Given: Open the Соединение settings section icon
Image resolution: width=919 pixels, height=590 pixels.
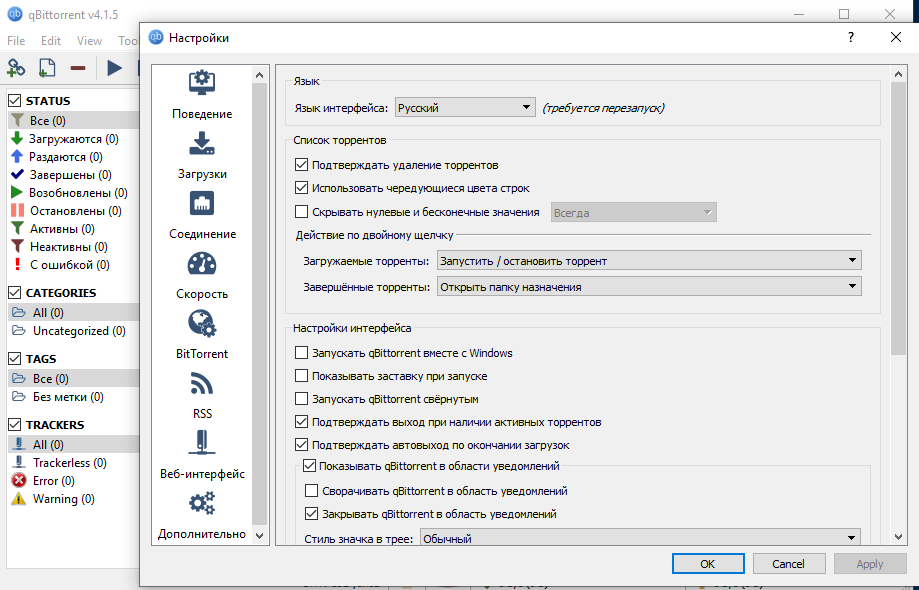Looking at the screenshot, I should [202, 204].
